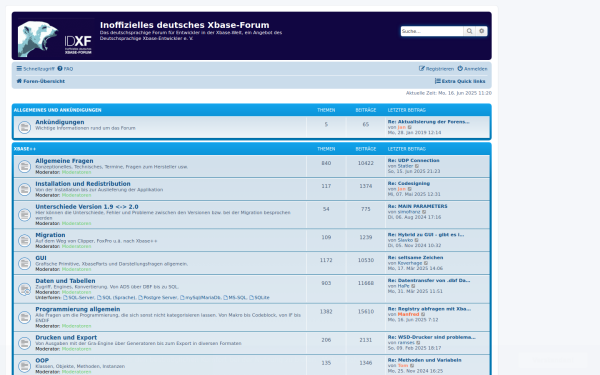Click the Installation und Redistribution forum icon
This screenshot has height=375, width=600.
(24, 189)
